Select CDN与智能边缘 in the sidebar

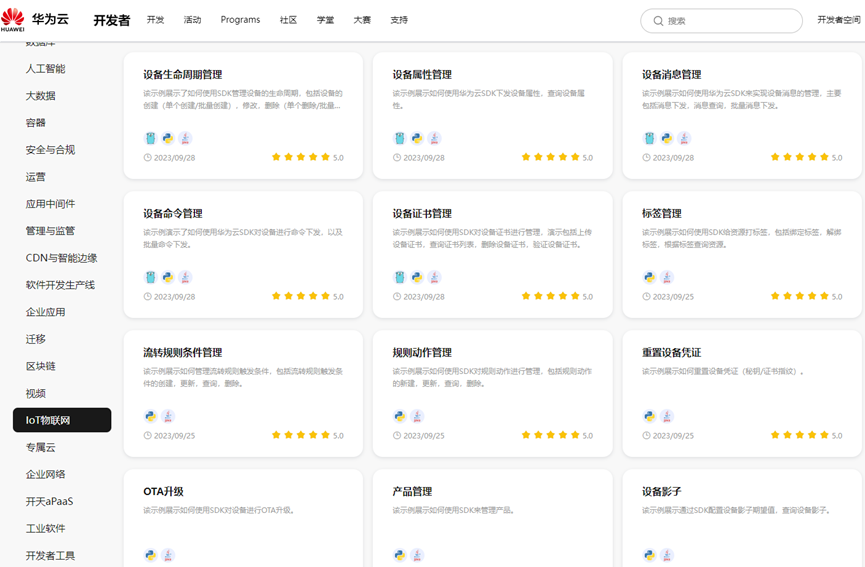pos(61,258)
